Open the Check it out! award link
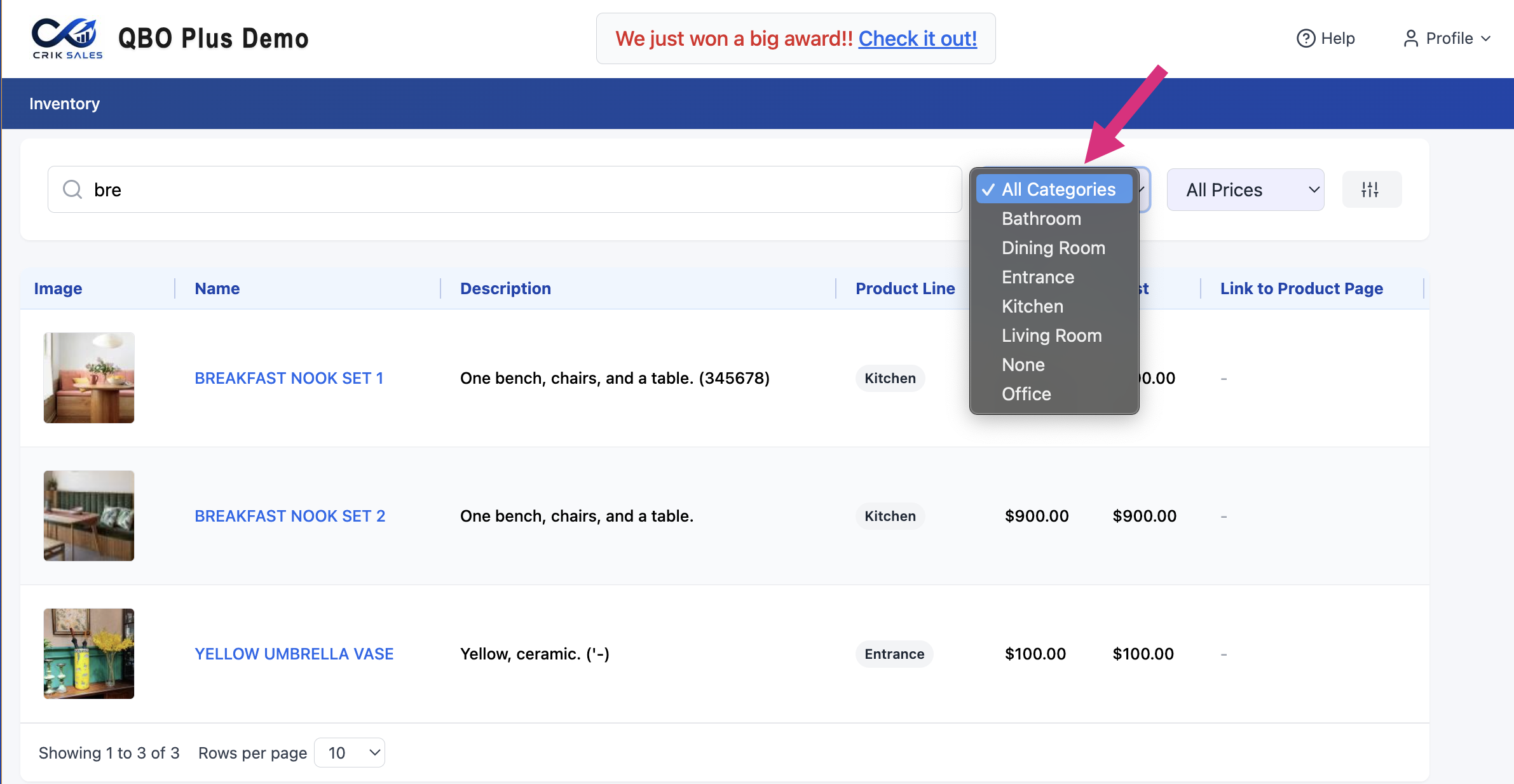Viewport: 1514px width, 784px height. (917, 39)
